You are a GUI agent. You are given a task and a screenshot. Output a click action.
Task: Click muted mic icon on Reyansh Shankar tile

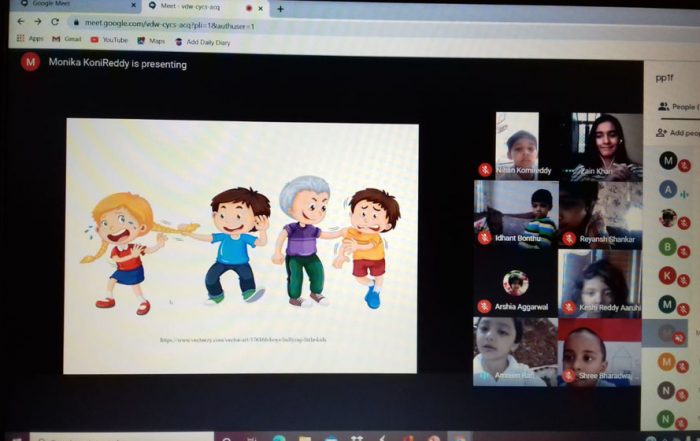click(569, 238)
